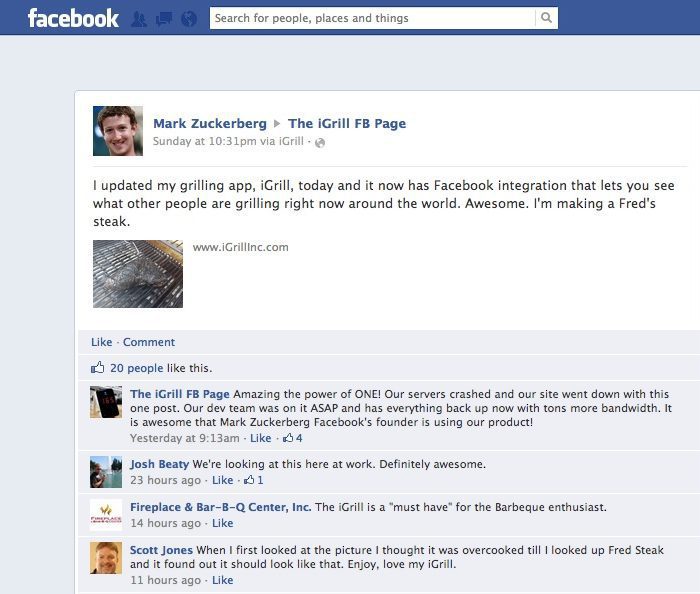Open Mark Zuckerberg's profile picture
The width and height of the screenshot is (700, 594).
coord(118,131)
